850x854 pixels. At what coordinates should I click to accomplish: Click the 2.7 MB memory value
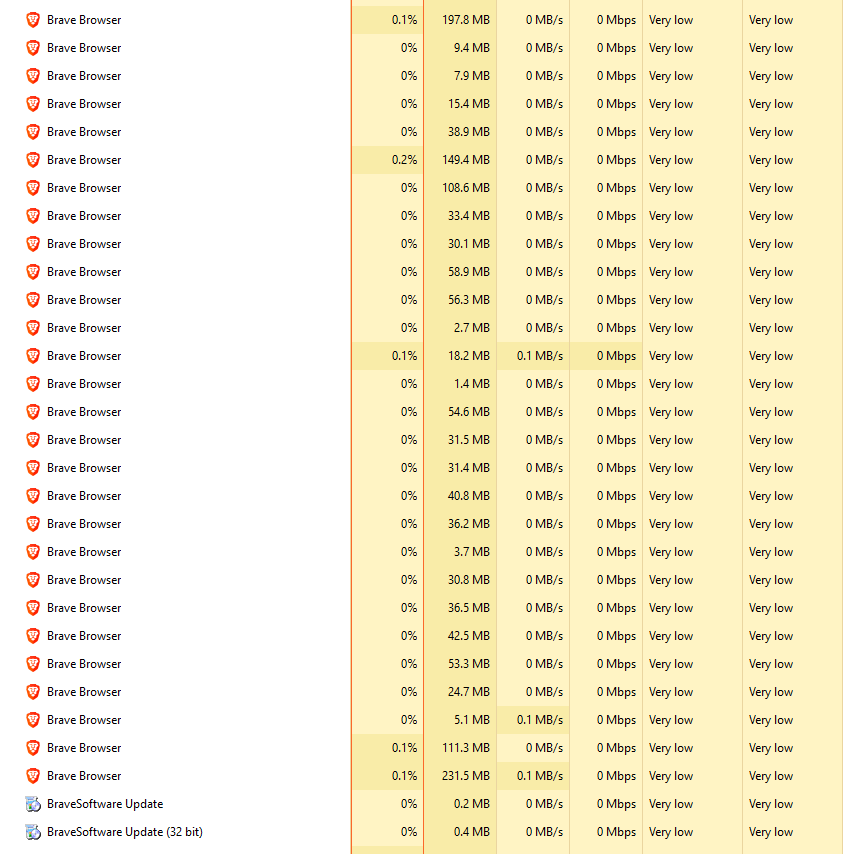tap(472, 328)
